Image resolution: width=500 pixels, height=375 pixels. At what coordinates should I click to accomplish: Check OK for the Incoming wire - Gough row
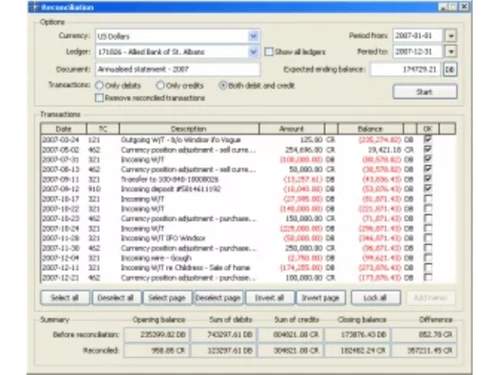(428, 258)
